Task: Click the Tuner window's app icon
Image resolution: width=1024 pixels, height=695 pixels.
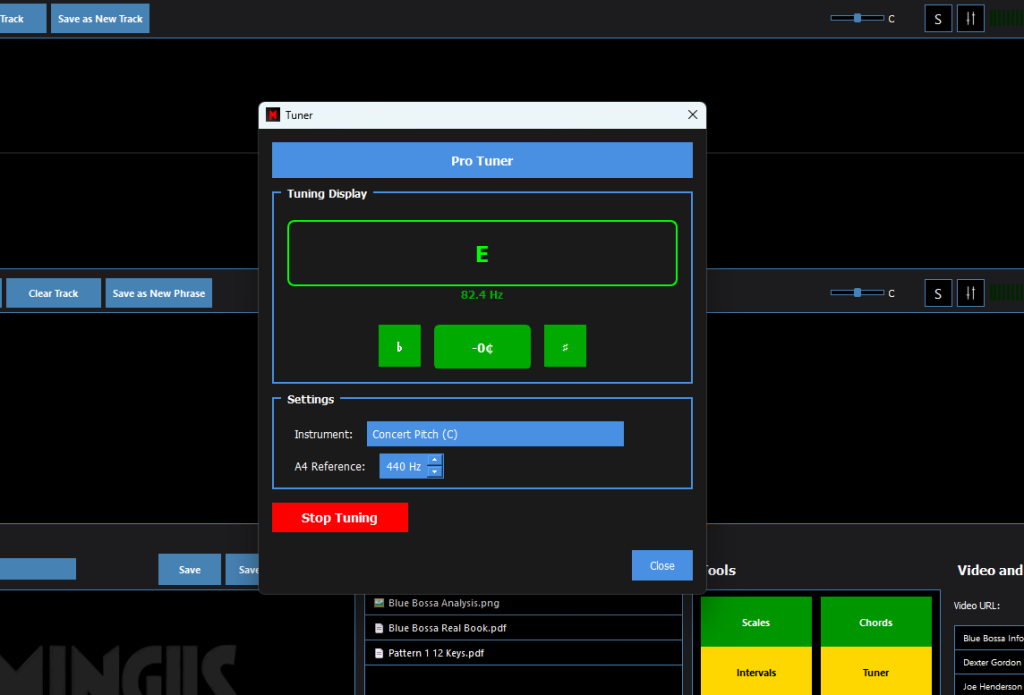Action: (x=273, y=115)
